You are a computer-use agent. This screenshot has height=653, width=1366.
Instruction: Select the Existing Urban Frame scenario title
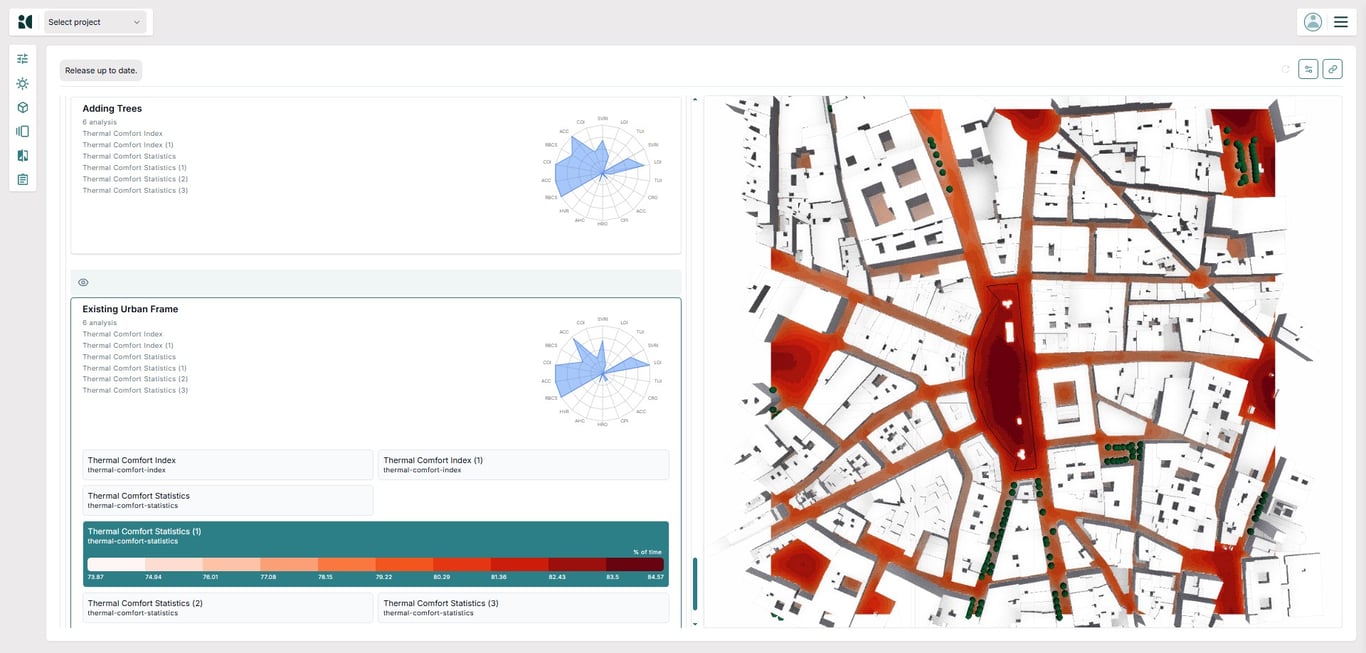pos(130,309)
